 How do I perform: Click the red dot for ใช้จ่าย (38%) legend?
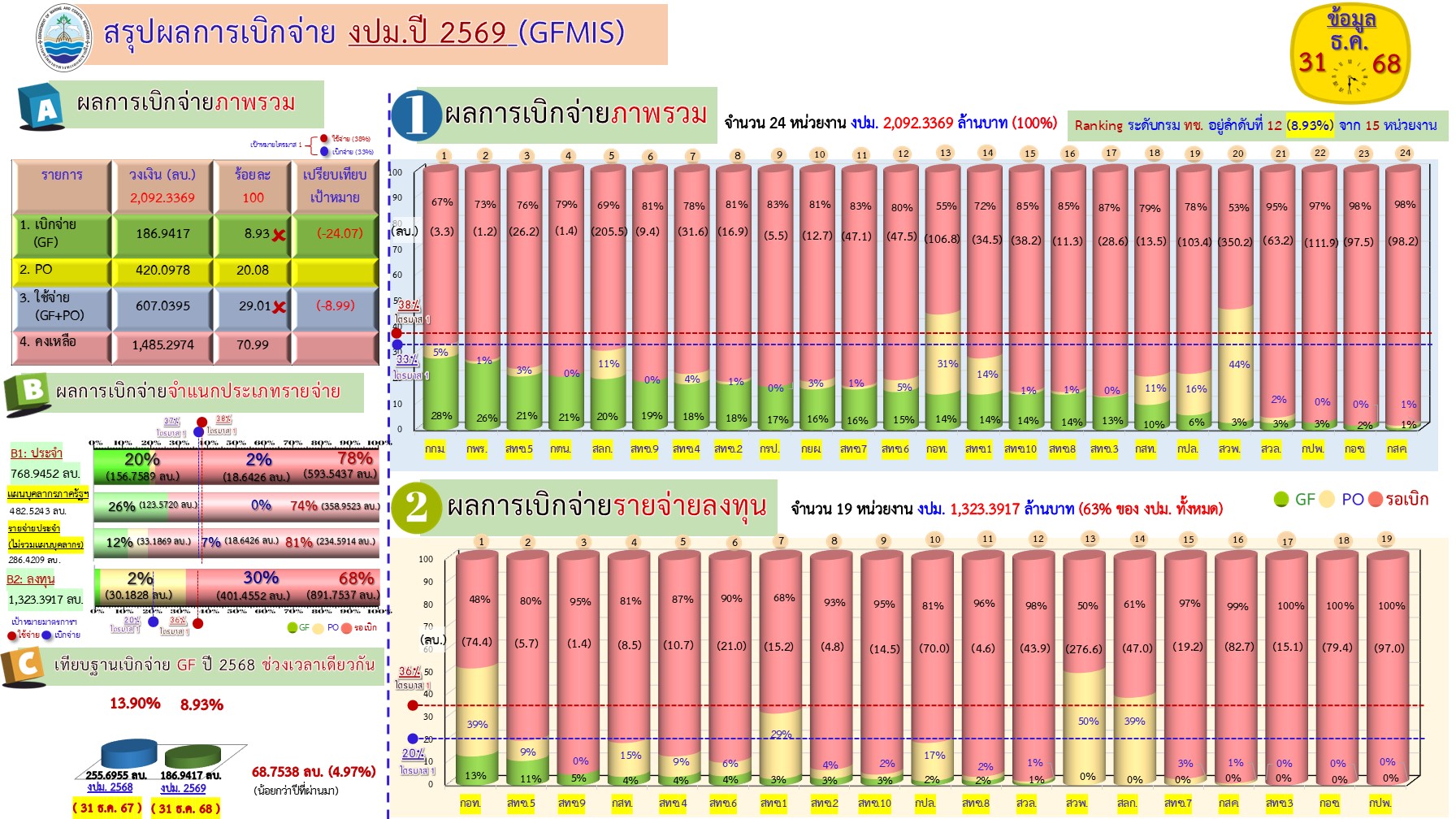click(x=324, y=139)
